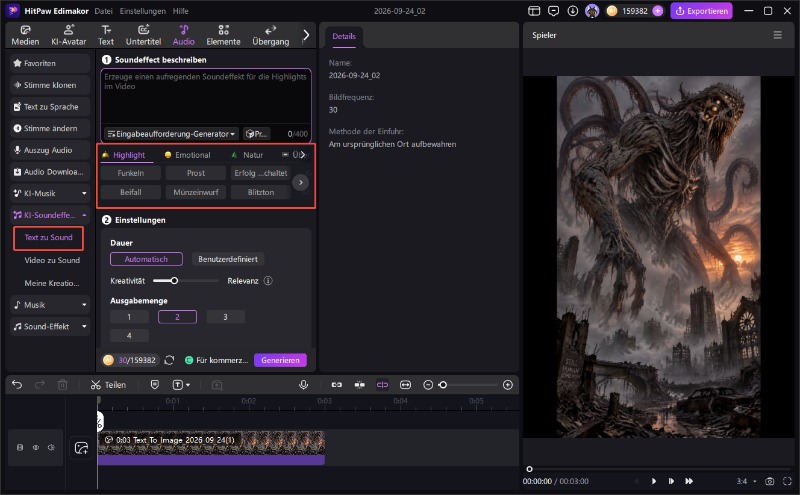Undo the last action
This screenshot has width=800, height=495.
click(17, 385)
